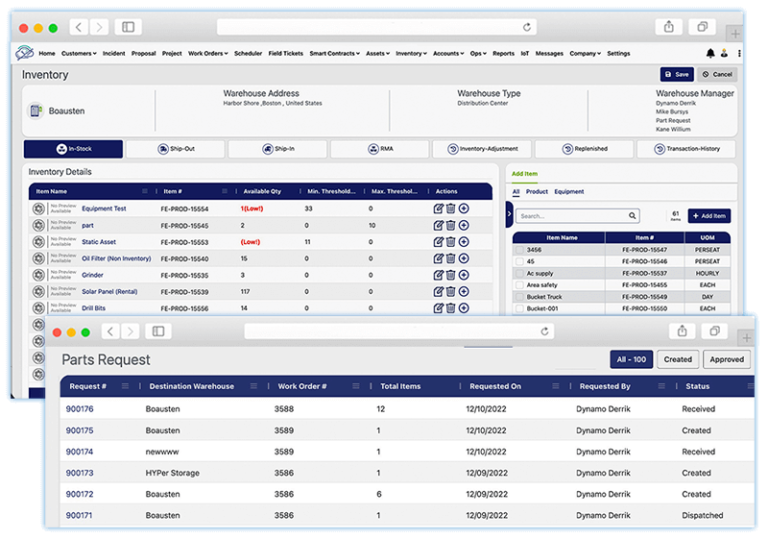
Task: Click plus icon on Drill Bits row
Action: [464, 308]
